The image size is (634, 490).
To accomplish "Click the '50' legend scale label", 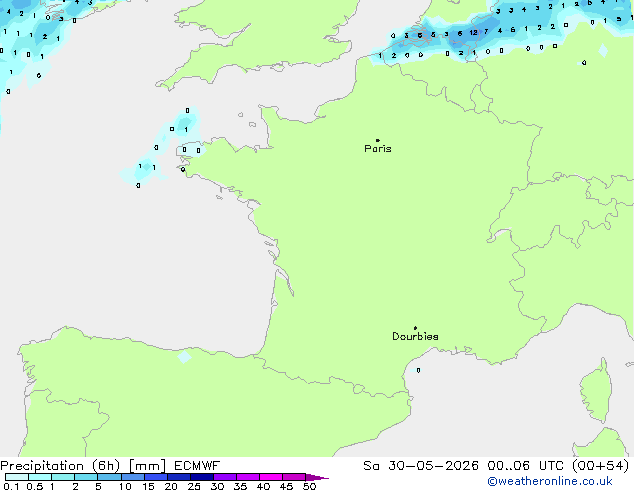I will (309, 486).
